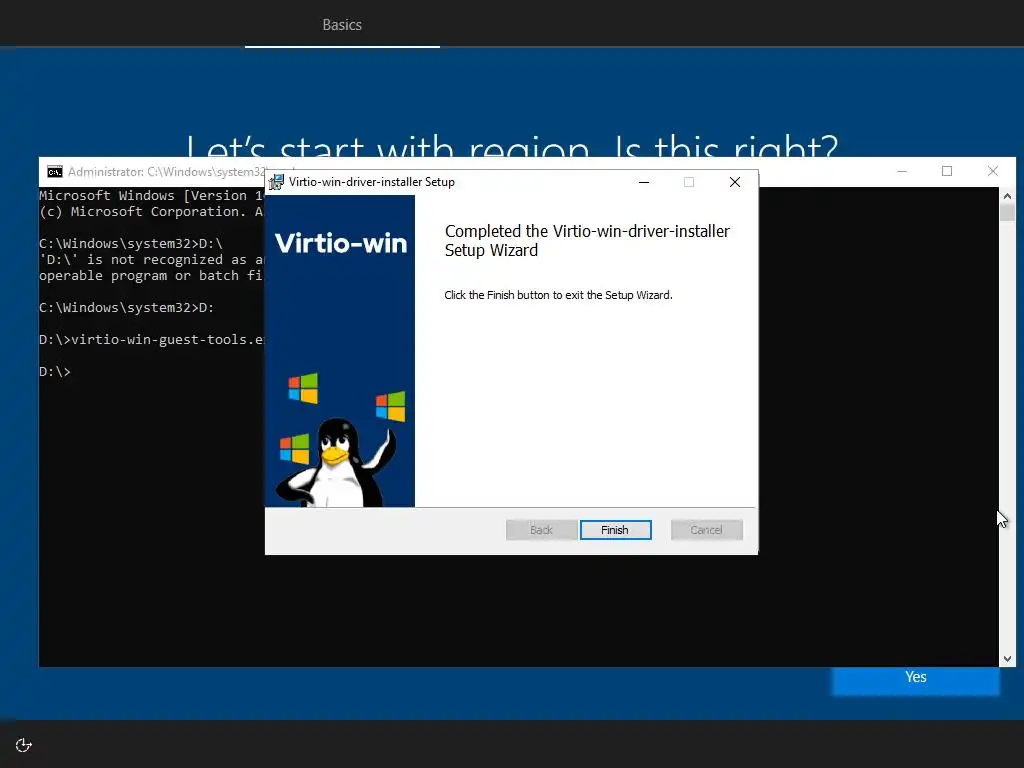Select the Basics tab at top

(x=342, y=25)
